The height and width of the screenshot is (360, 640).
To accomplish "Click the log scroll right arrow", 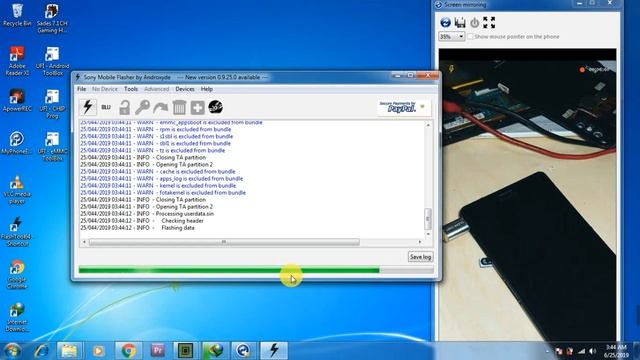I will click(x=420, y=242).
